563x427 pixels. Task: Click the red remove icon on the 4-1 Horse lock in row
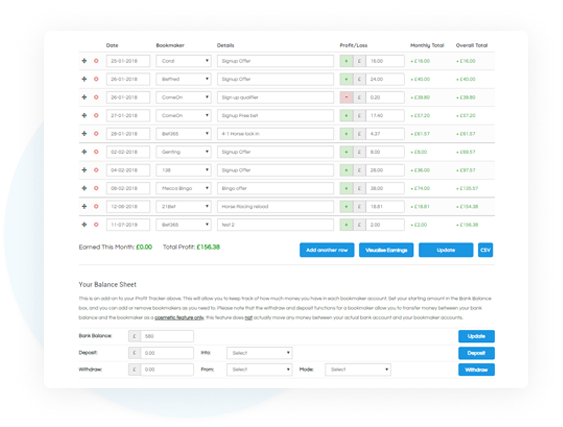(96, 134)
